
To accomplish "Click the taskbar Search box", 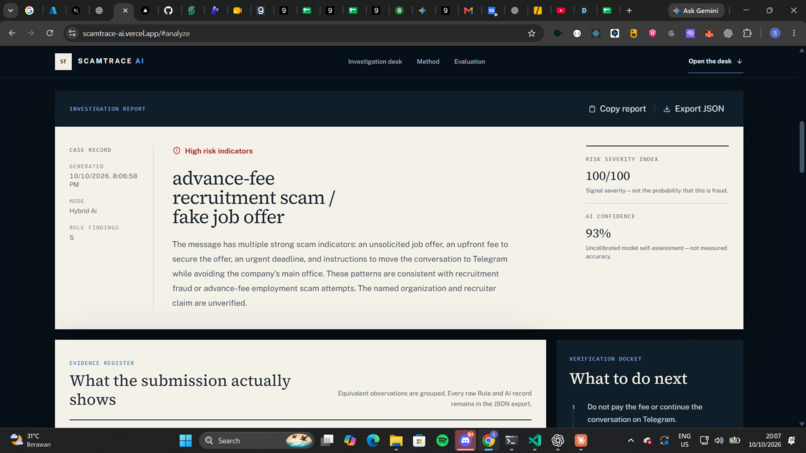I will pos(256,441).
